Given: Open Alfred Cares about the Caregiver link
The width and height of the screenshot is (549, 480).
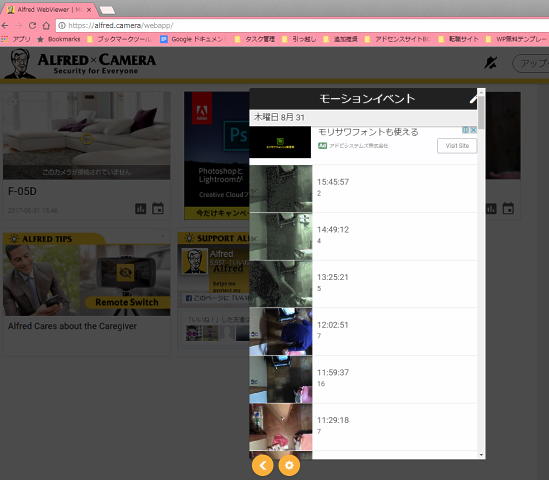Looking at the screenshot, I should [x=72, y=326].
